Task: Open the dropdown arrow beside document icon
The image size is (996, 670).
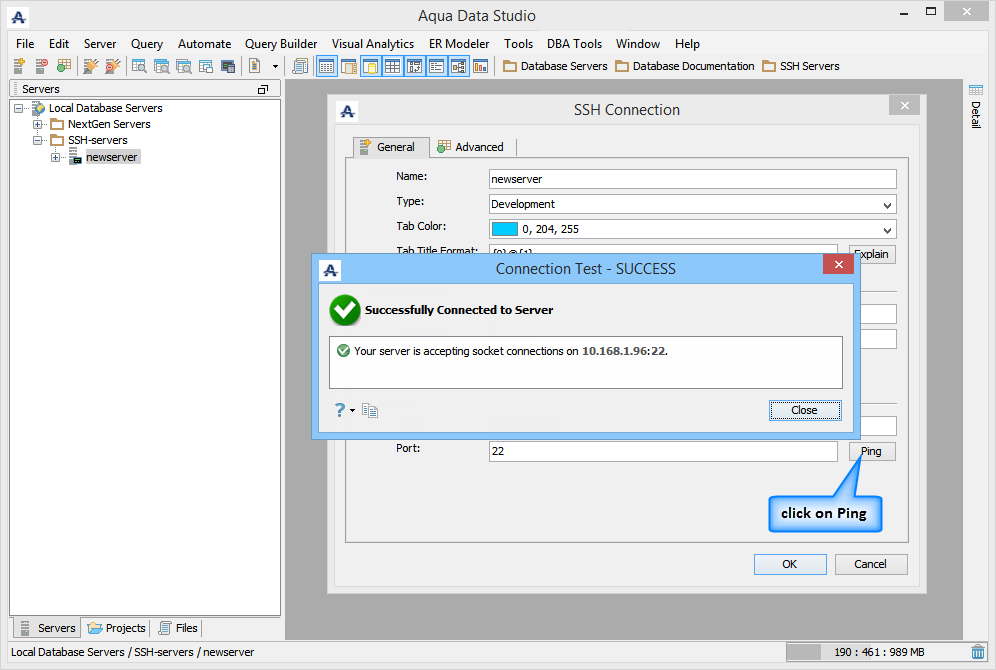Action: tap(275, 66)
